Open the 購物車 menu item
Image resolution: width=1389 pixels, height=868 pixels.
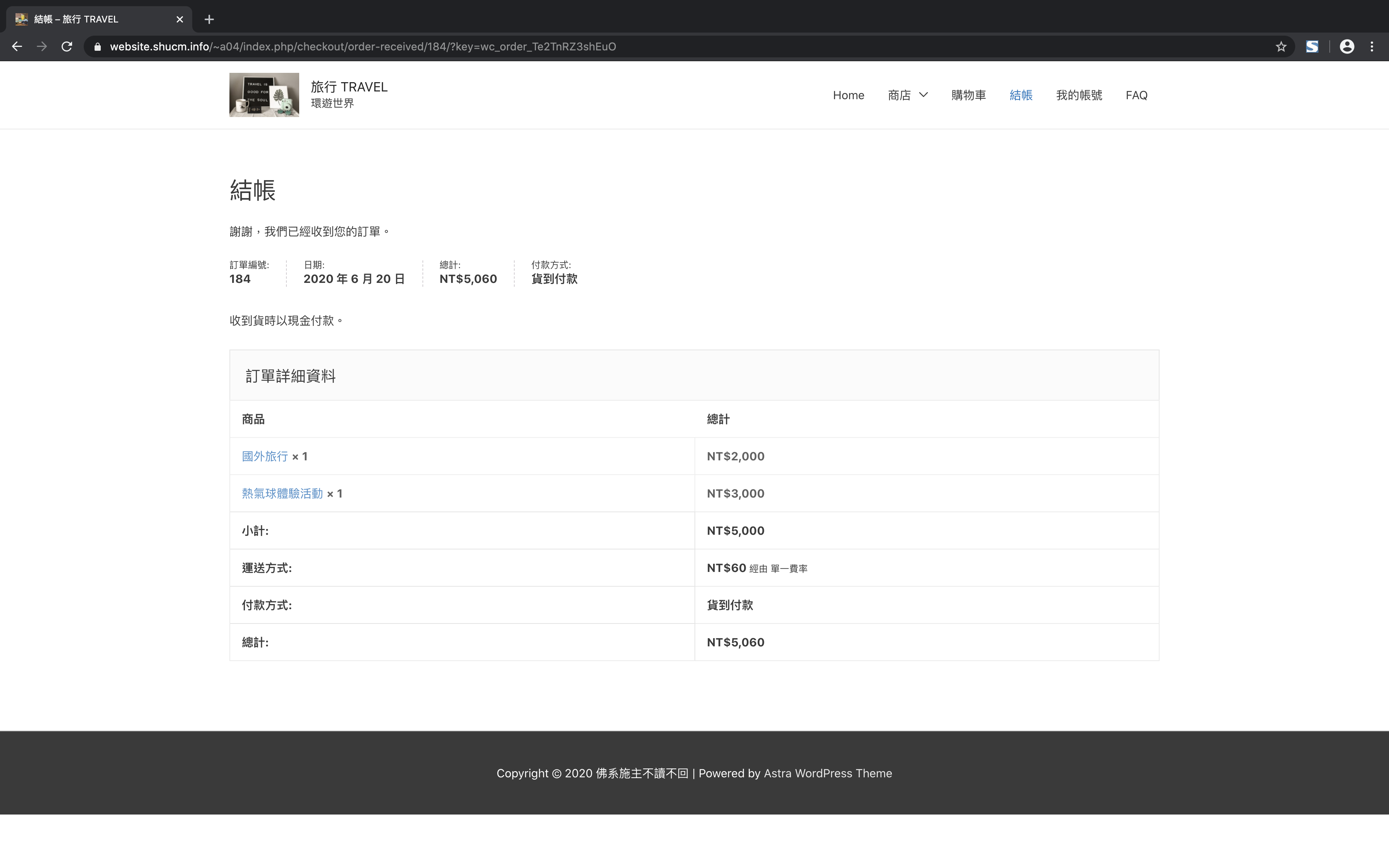coord(968,95)
